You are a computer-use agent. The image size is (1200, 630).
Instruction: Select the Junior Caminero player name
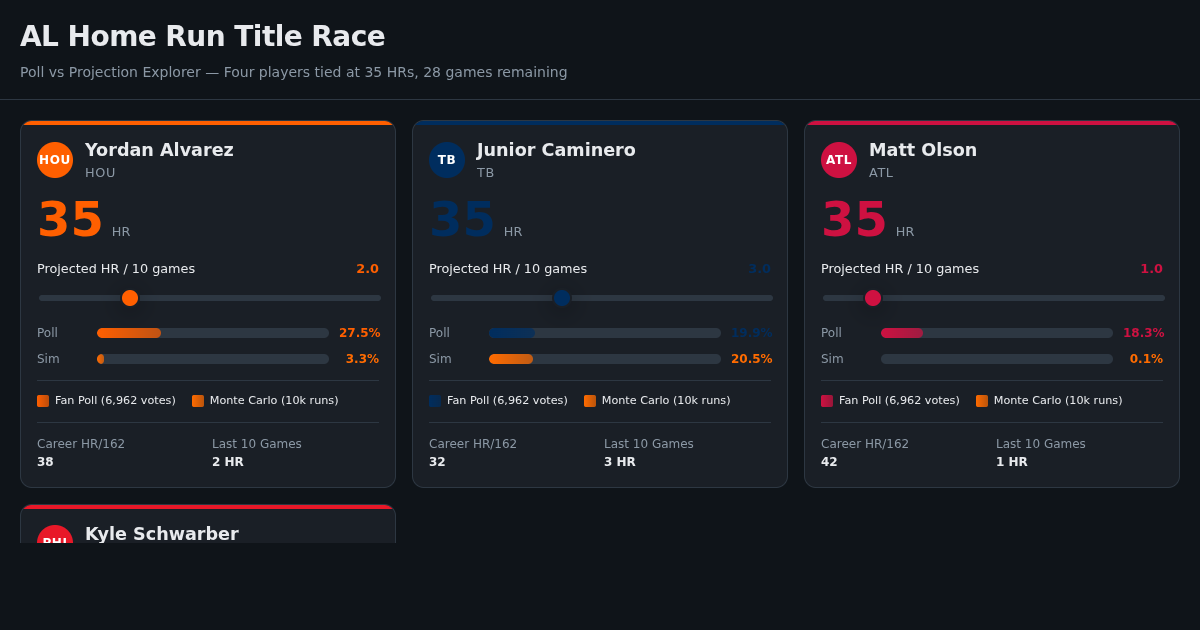click(x=556, y=150)
